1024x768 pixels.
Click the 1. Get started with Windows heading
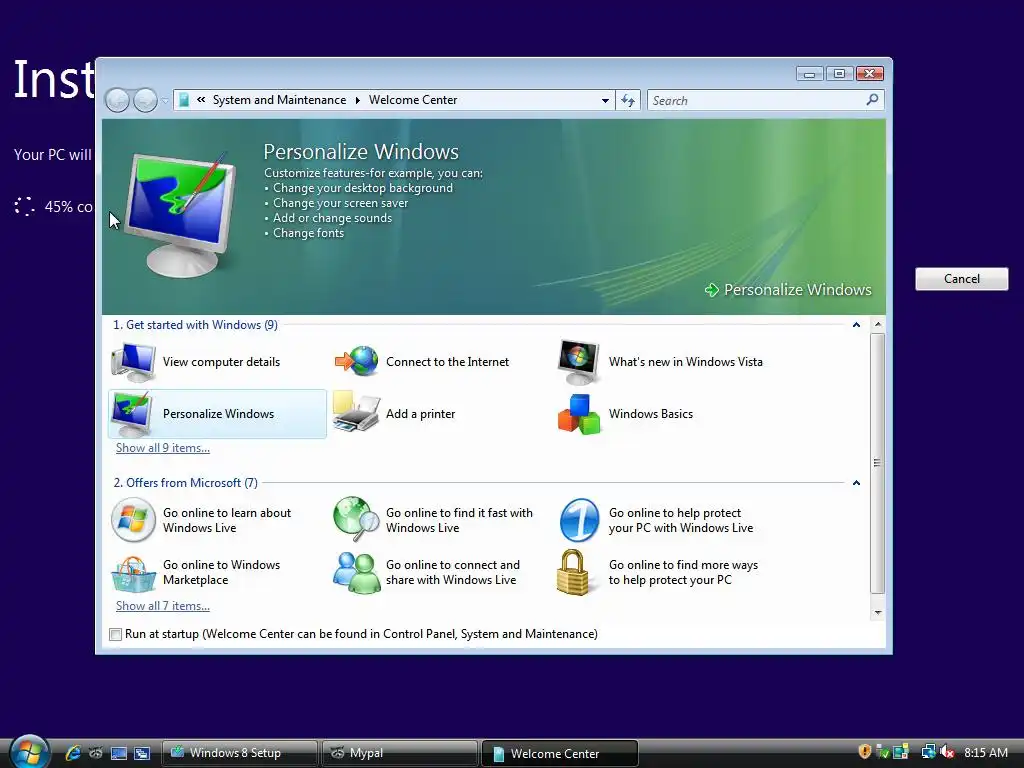pyautogui.click(x=195, y=325)
